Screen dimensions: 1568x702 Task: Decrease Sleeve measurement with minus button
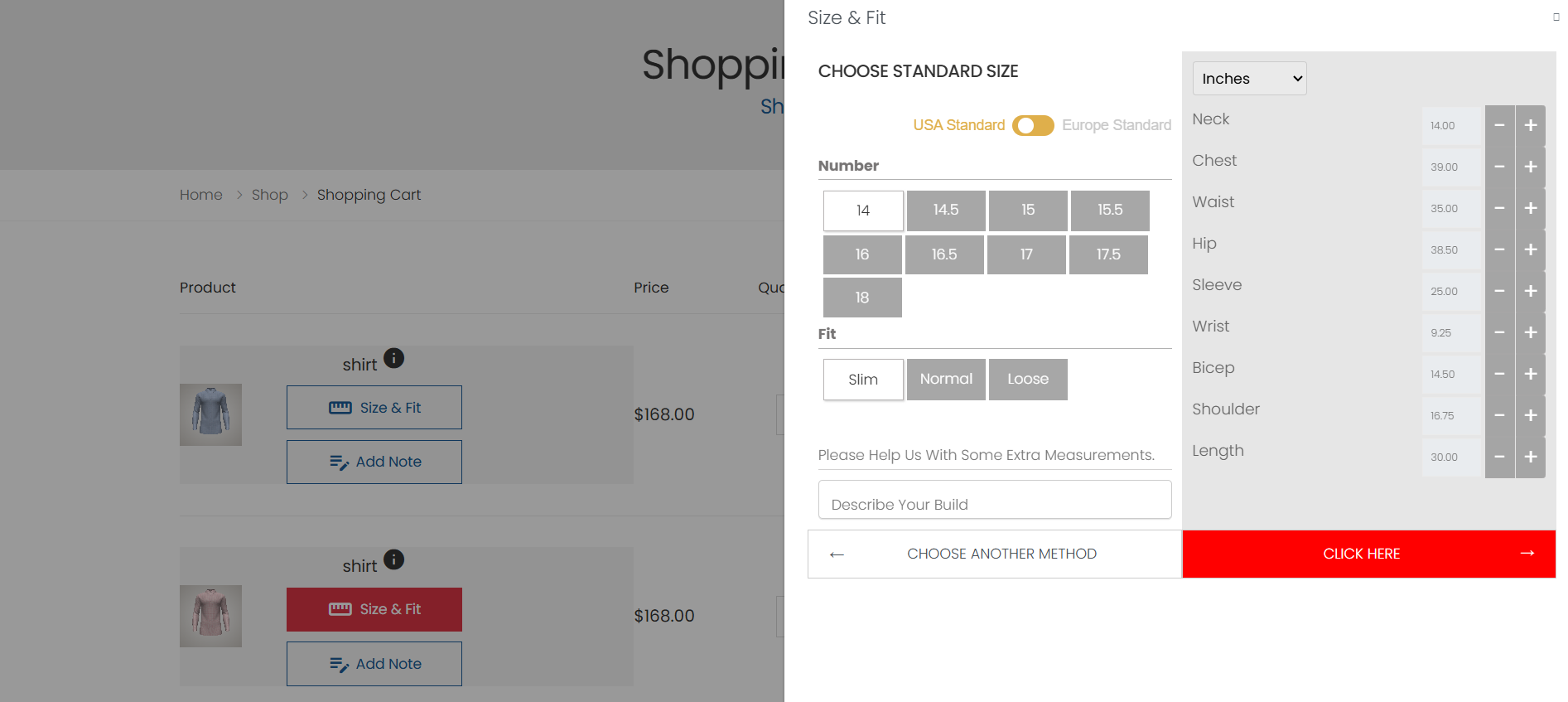point(1499,291)
